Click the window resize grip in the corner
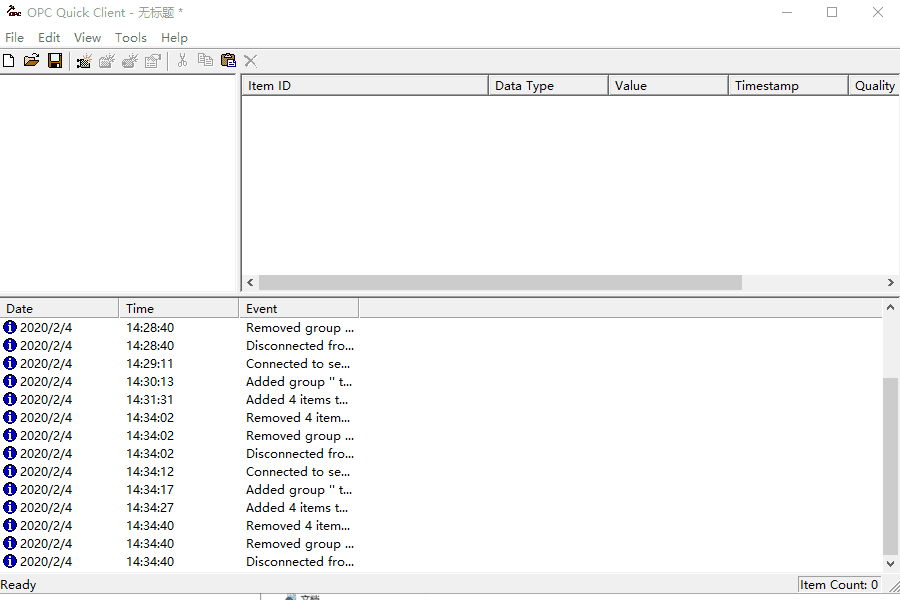The image size is (900, 600). [x=894, y=586]
